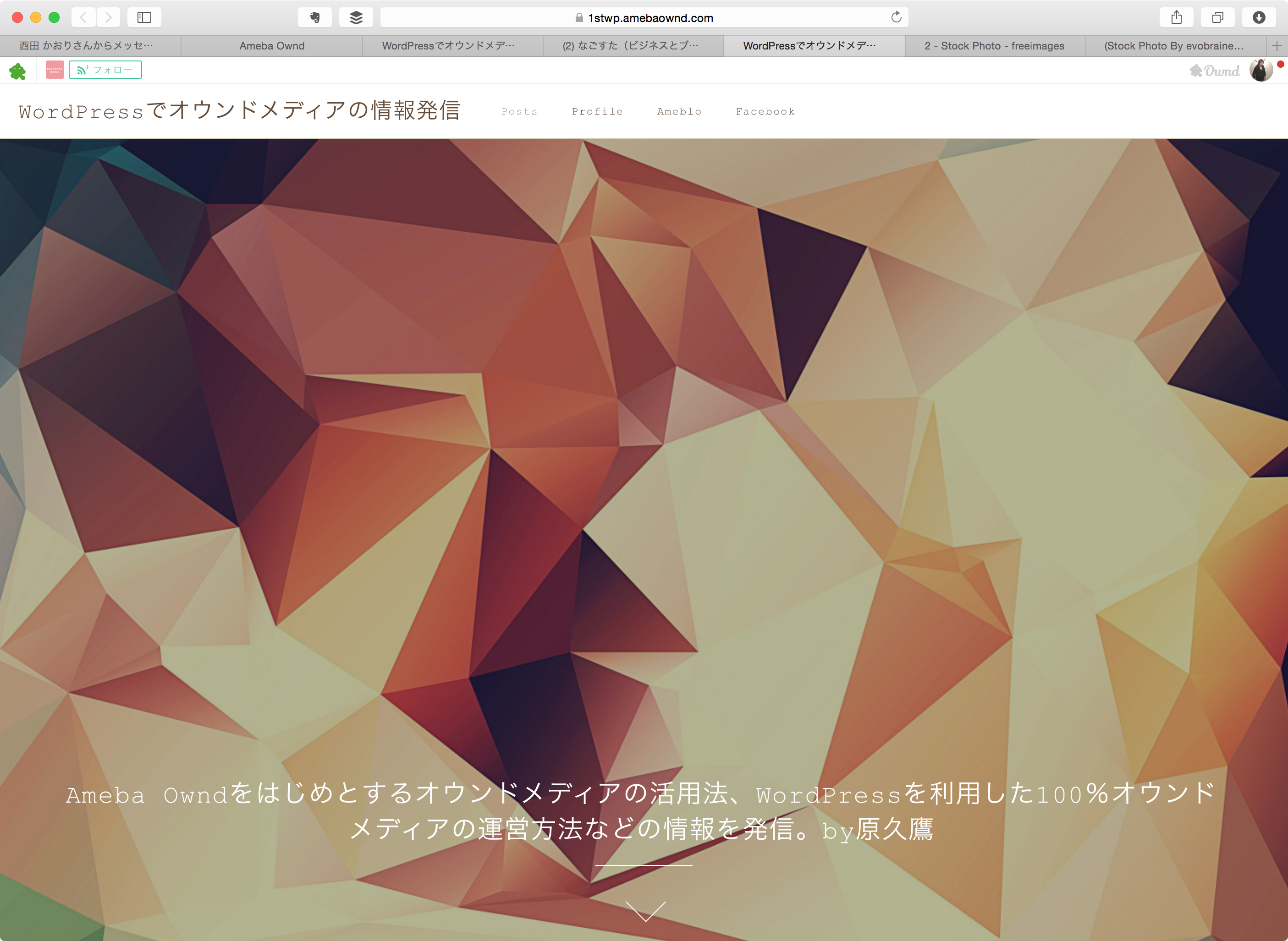This screenshot has height=941, width=1288.
Task: Click the green フォロー follow button
Action: tap(105, 70)
